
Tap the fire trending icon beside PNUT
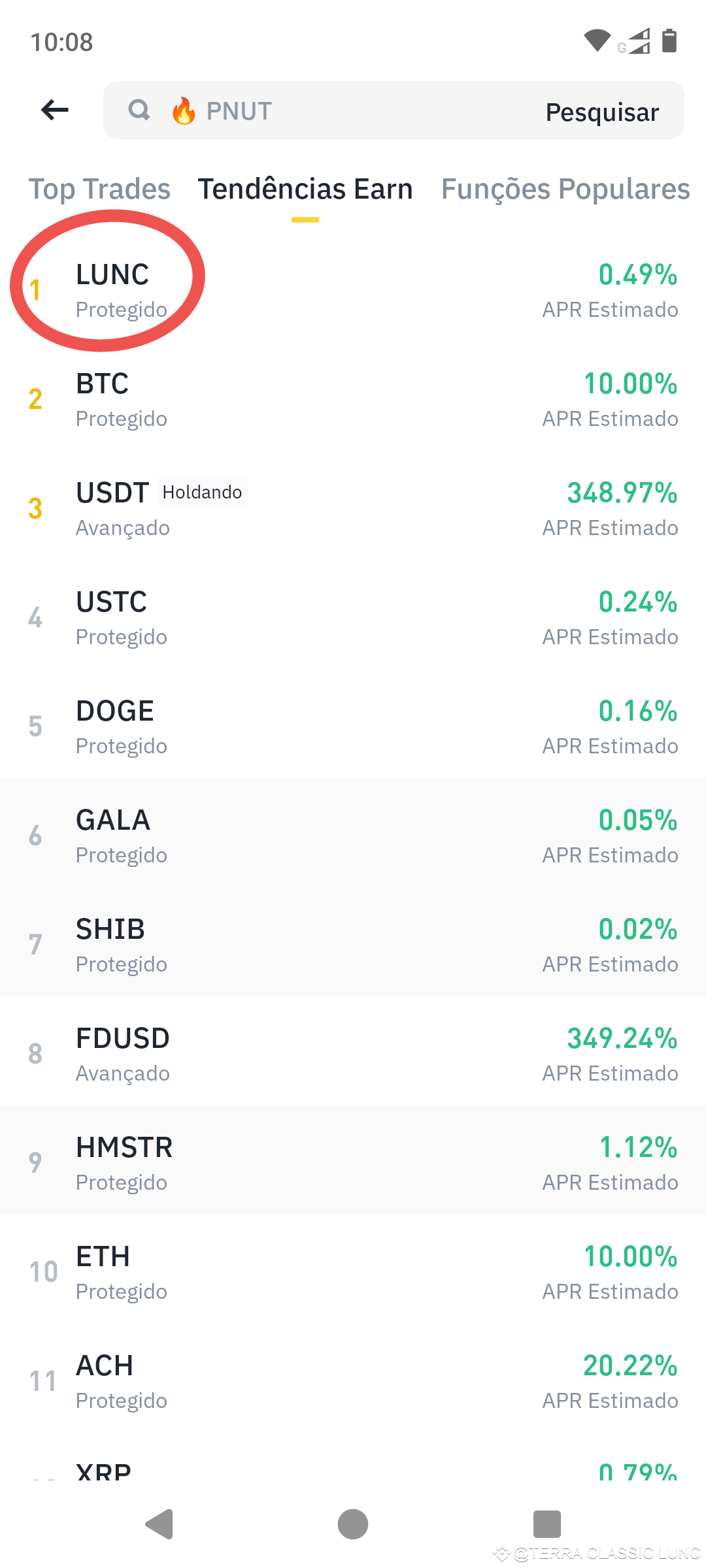point(184,110)
